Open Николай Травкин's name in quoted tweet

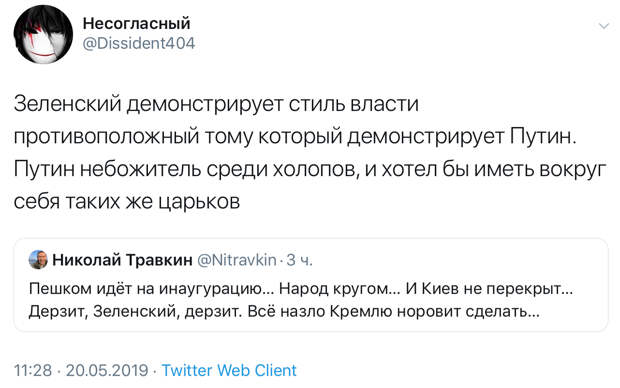[x=122, y=260]
